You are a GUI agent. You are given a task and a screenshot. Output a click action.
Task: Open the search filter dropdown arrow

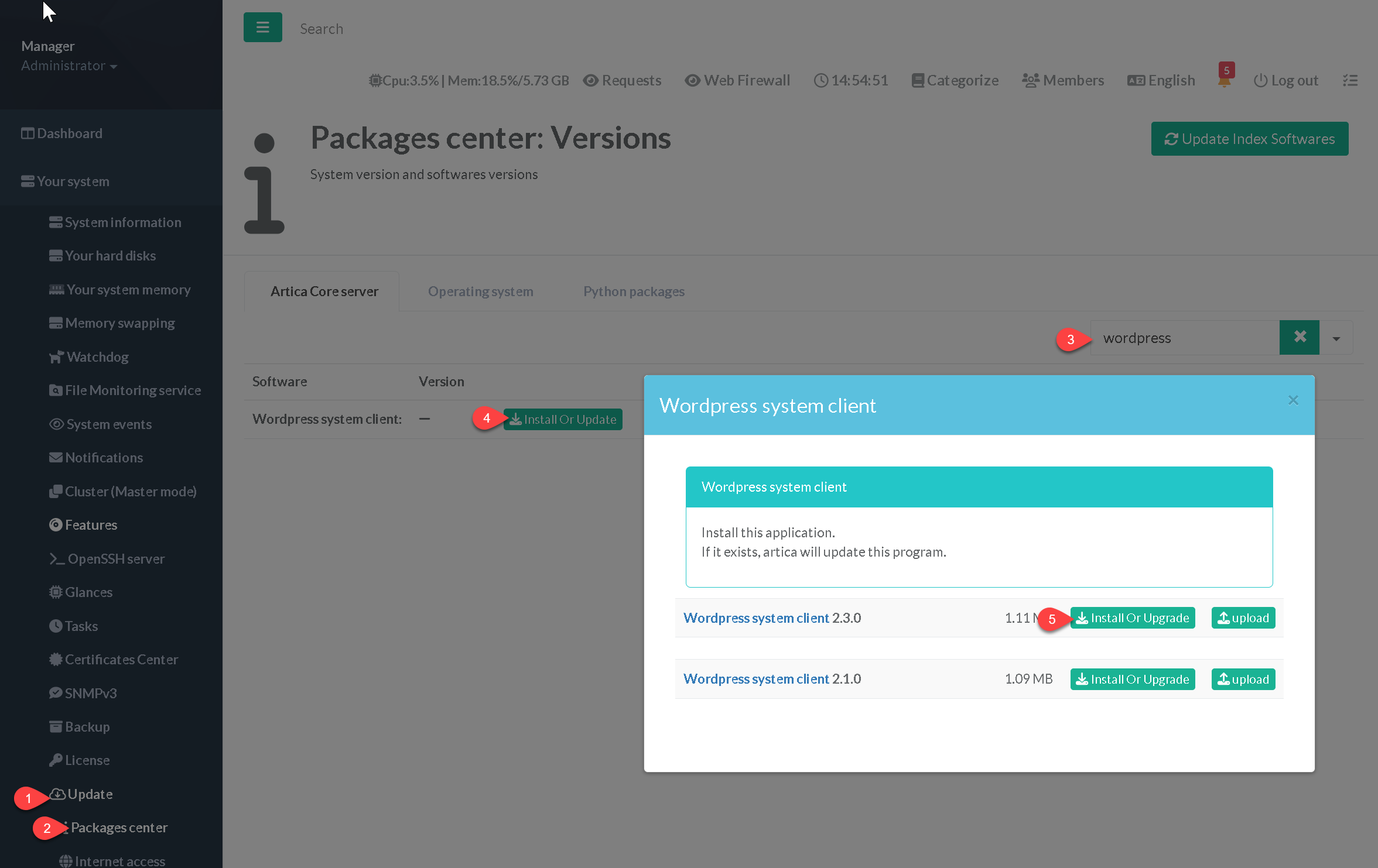pyautogui.click(x=1336, y=338)
